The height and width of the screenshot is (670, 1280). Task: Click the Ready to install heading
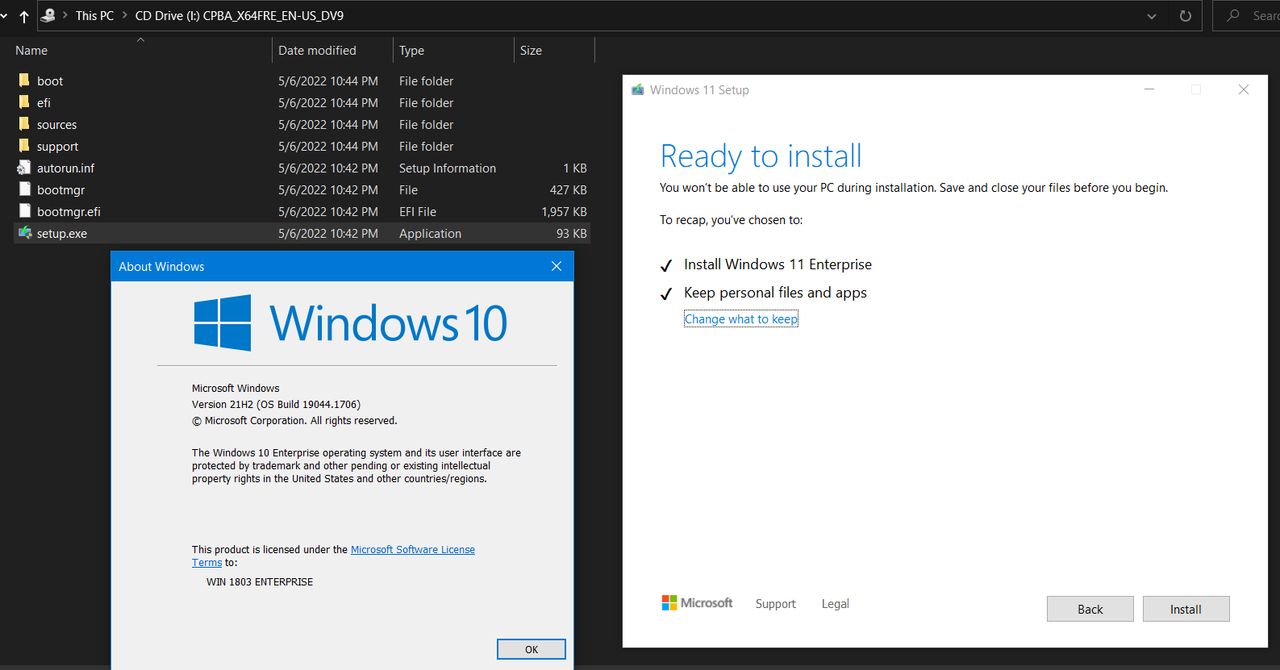coord(761,156)
